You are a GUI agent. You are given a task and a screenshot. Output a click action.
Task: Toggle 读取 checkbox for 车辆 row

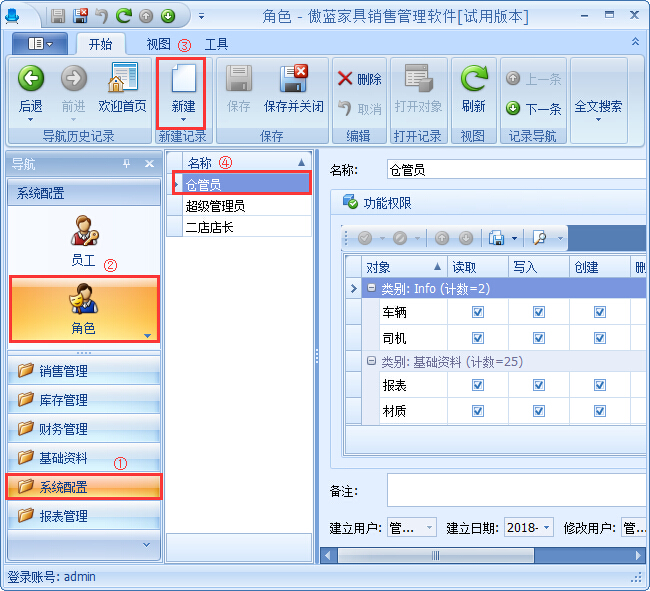[477, 312]
